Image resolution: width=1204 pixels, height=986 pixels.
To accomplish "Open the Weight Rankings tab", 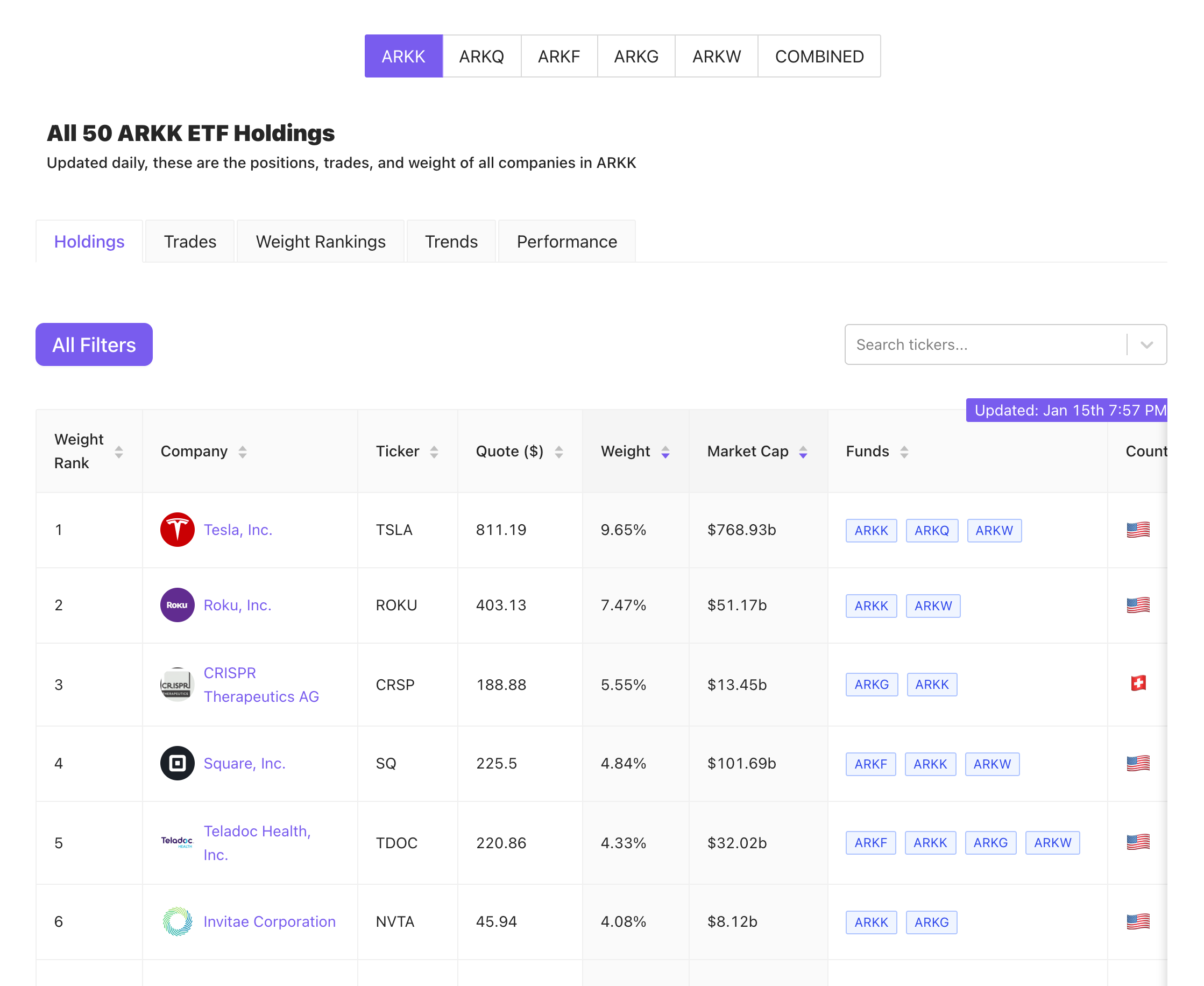I will tap(320, 242).
